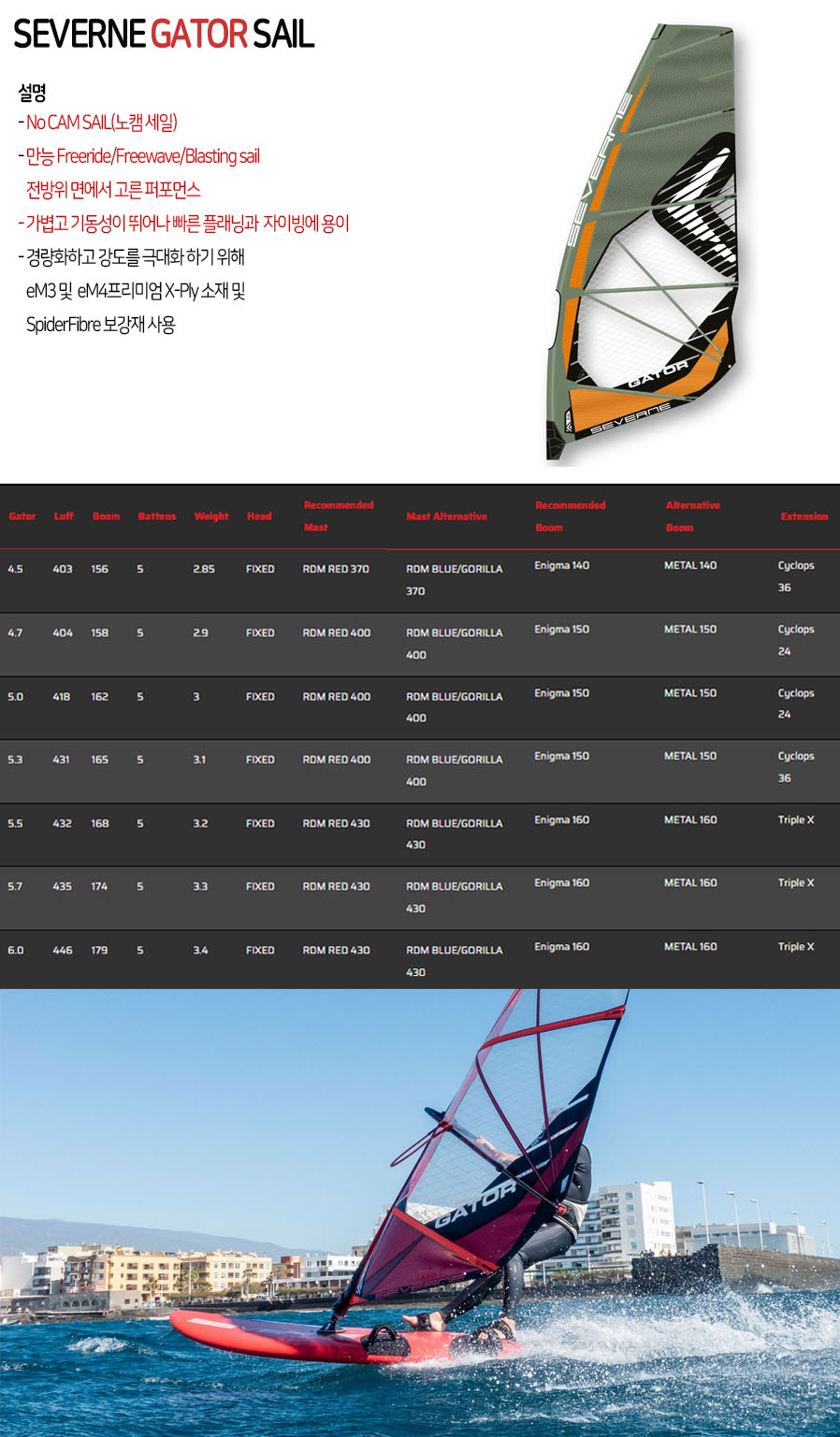Click the Recommended Boom column header

click(x=571, y=516)
